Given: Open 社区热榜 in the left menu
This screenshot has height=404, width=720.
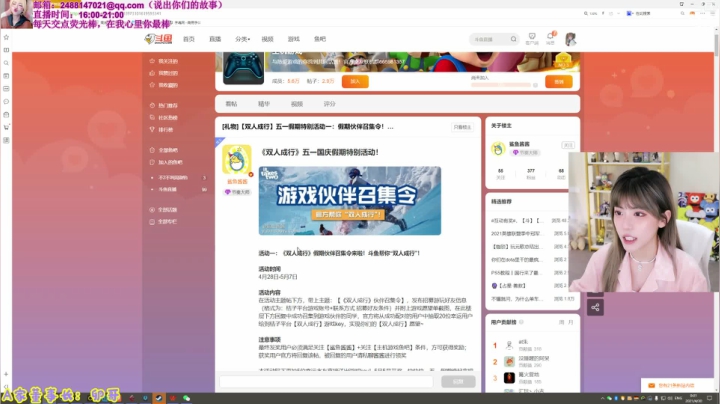Looking at the screenshot, I should click(x=168, y=118).
